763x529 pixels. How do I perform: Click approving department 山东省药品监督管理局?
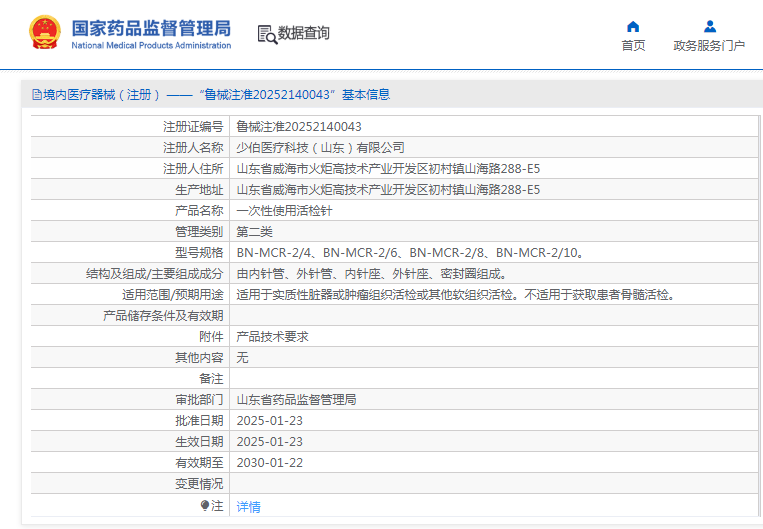[x=296, y=400]
